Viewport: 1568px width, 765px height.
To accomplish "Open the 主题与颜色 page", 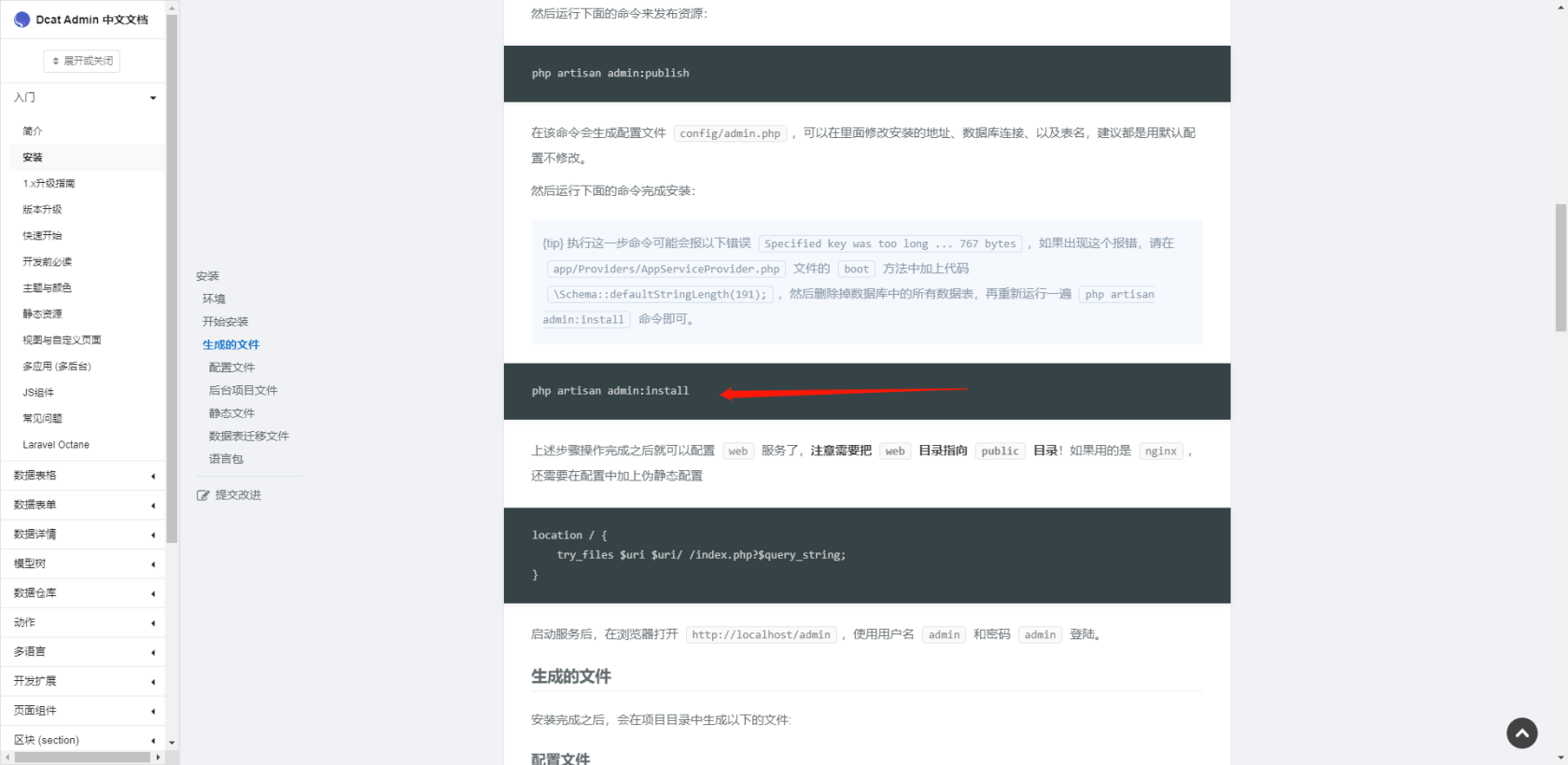I will pyautogui.click(x=47, y=288).
